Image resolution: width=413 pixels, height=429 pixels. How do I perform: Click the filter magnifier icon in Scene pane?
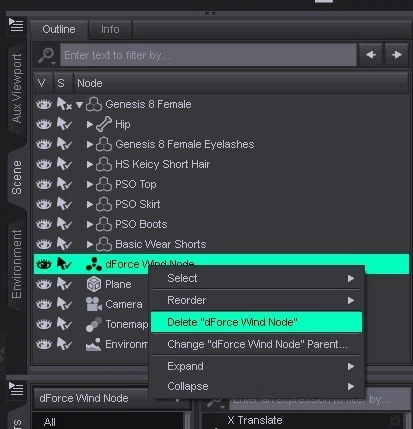point(47,55)
